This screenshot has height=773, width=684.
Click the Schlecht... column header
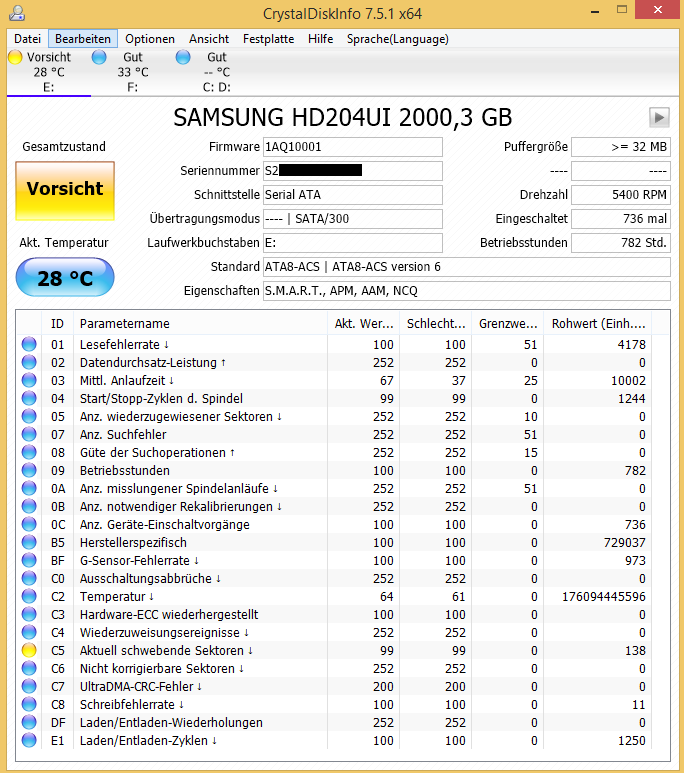435,323
